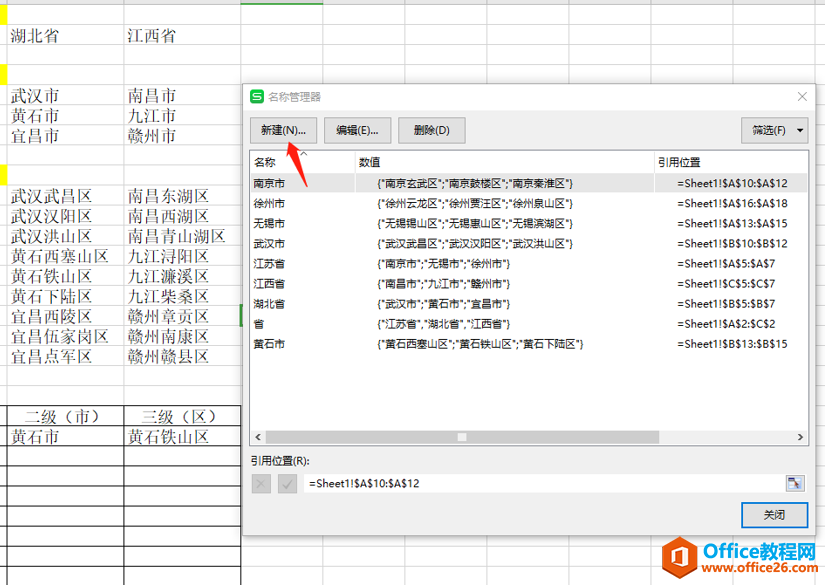The image size is (825, 585).
Task: Select the 武汉洪山区 cell
Action: (65, 236)
